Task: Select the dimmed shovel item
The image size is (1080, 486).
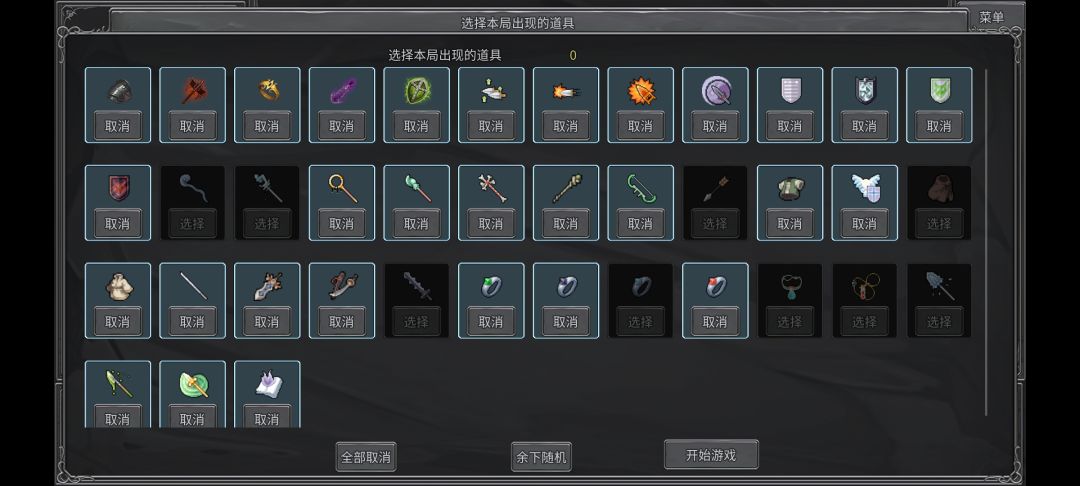Action: [939, 321]
